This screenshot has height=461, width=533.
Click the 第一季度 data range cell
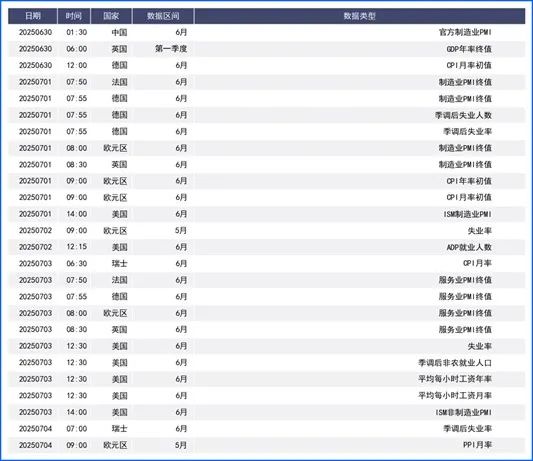[171, 49]
